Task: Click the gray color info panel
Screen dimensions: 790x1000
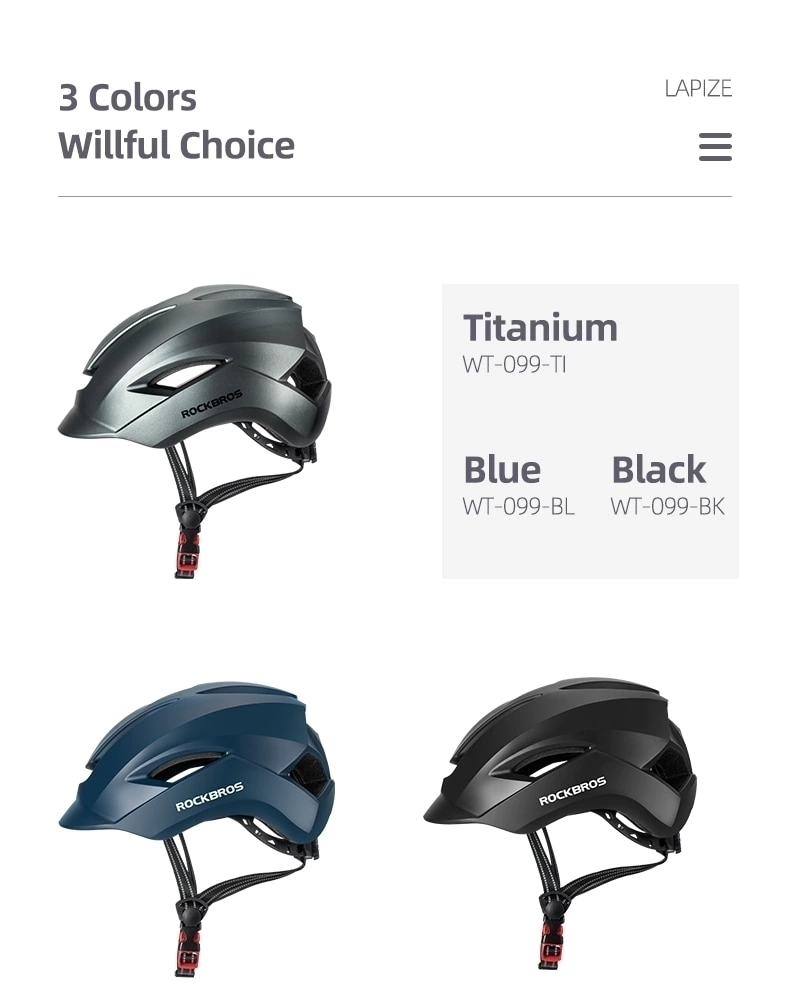Action: [590, 432]
